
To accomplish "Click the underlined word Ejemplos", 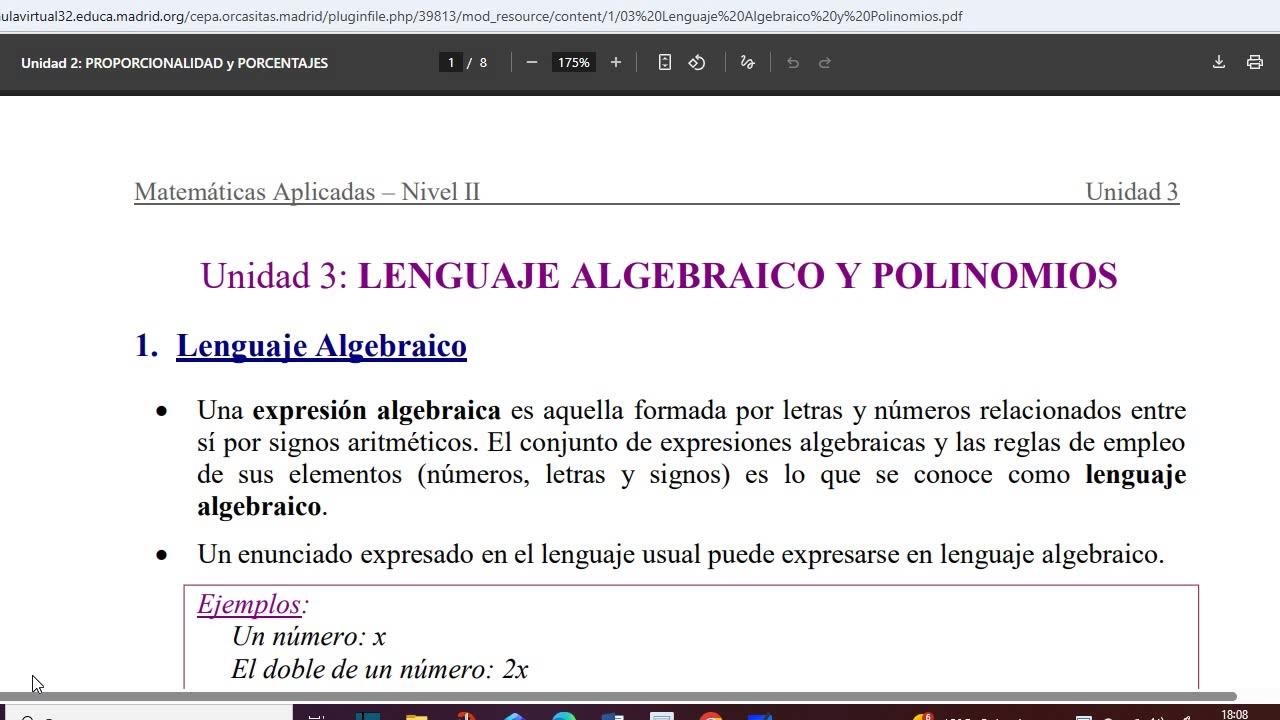I will [249, 604].
